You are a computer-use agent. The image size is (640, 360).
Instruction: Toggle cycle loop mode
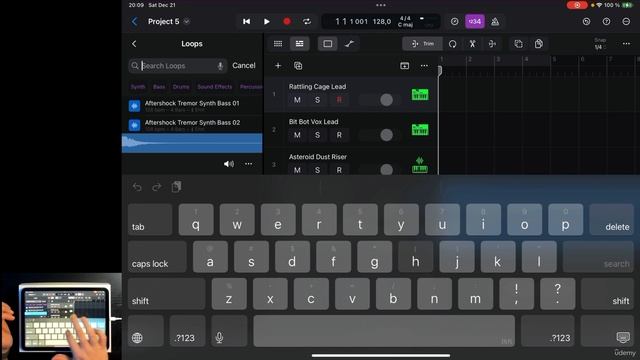(x=307, y=22)
